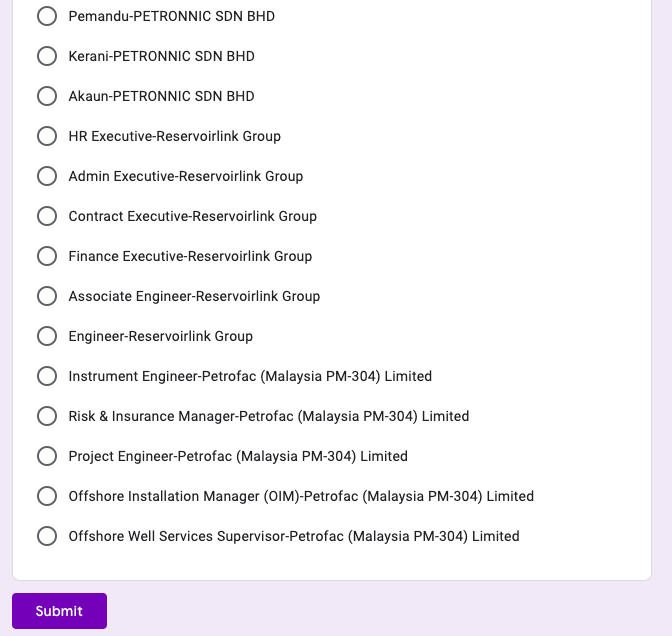Pick Project Engineer-Petrofac radio button
The height and width of the screenshot is (636, 672).
click(x=47, y=456)
